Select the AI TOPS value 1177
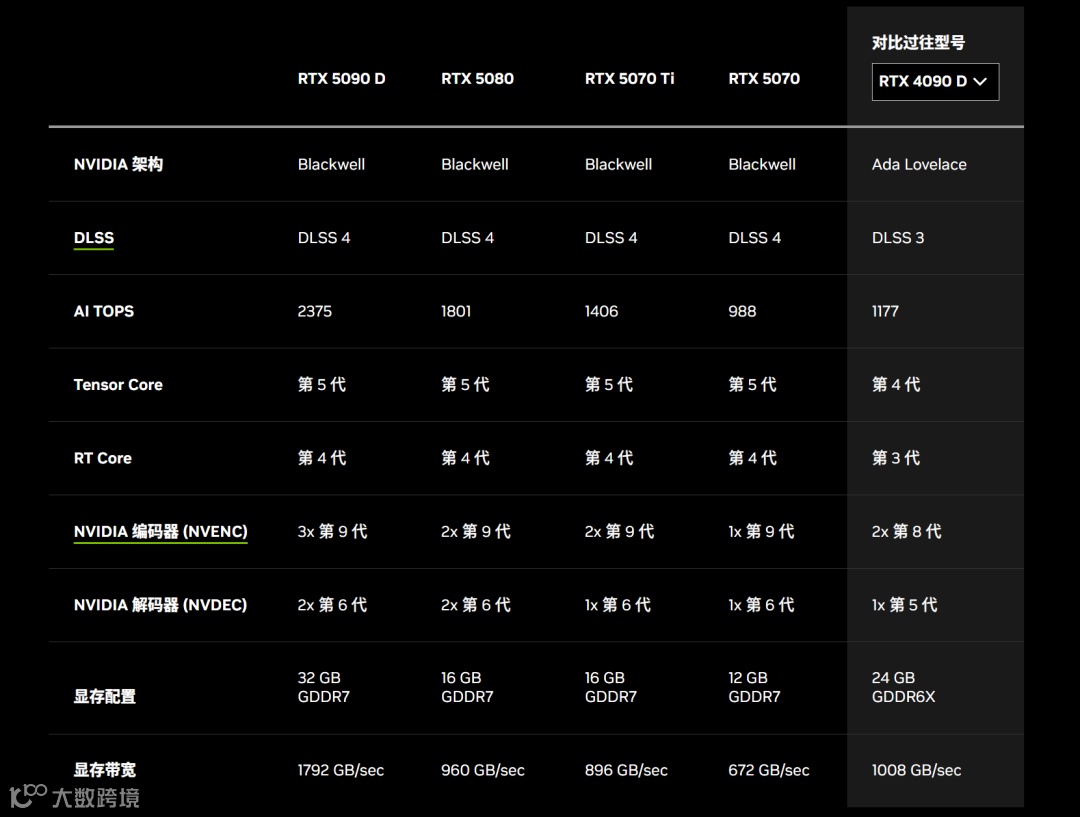Screen dimensions: 1080x817 click(x=885, y=311)
